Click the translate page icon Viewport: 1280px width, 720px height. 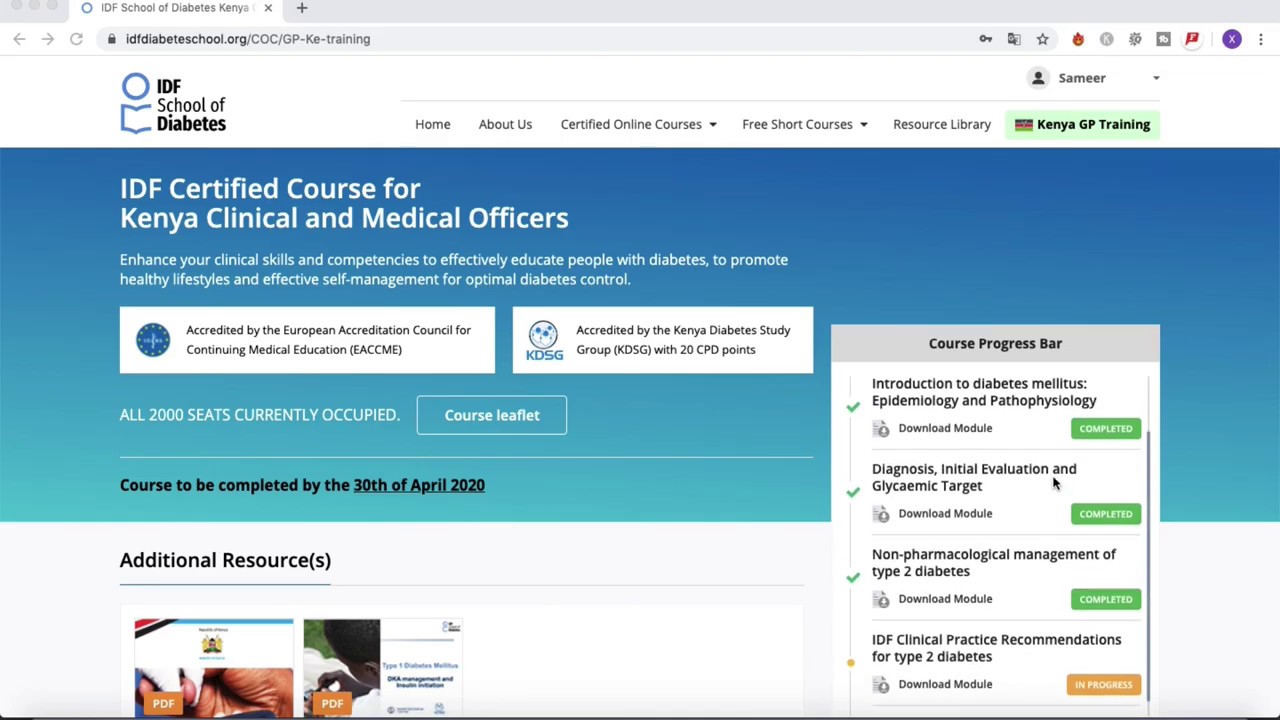click(x=1014, y=39)
